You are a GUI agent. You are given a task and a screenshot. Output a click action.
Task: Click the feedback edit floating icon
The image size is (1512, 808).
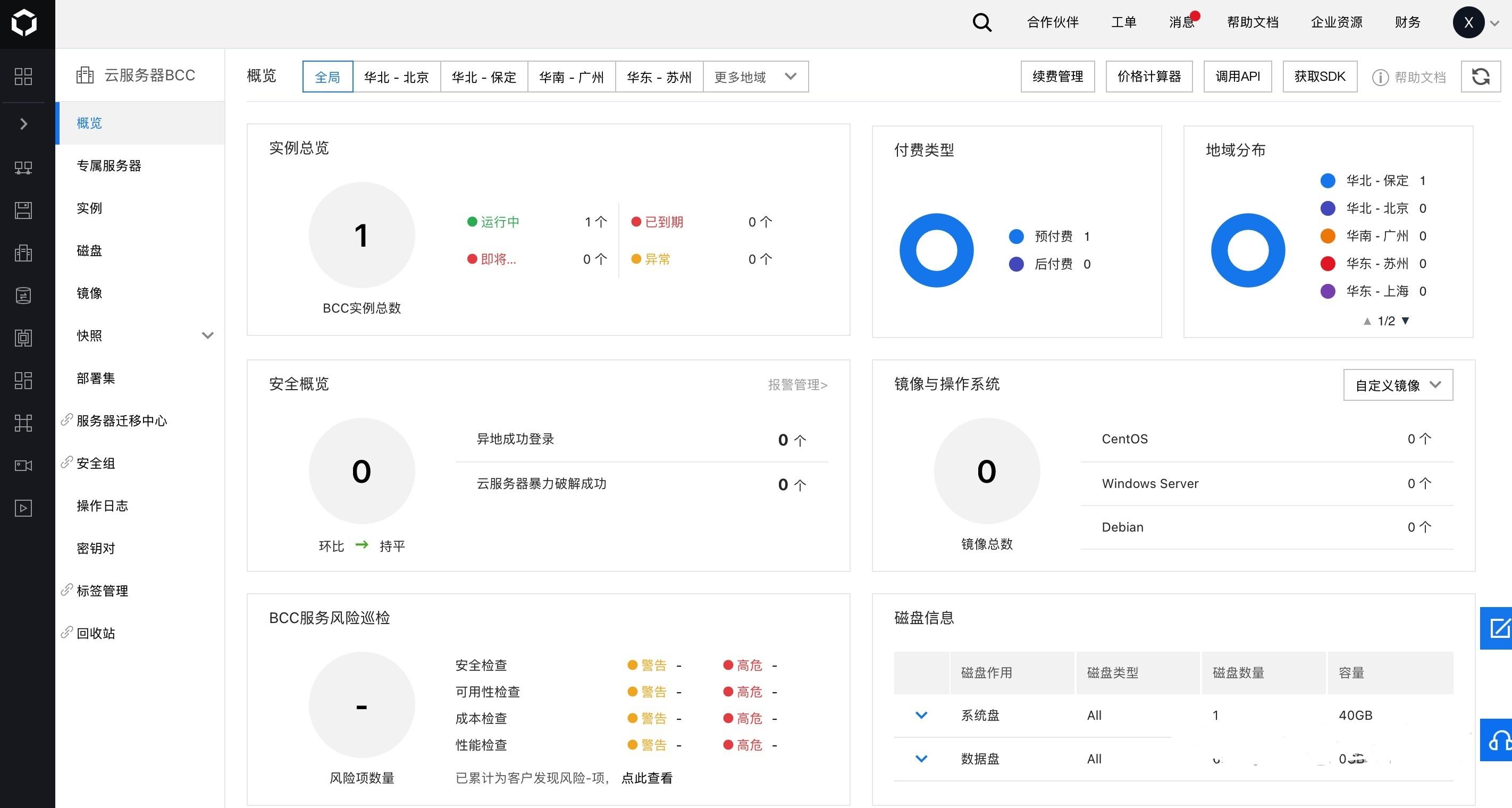coord(1497,628)
